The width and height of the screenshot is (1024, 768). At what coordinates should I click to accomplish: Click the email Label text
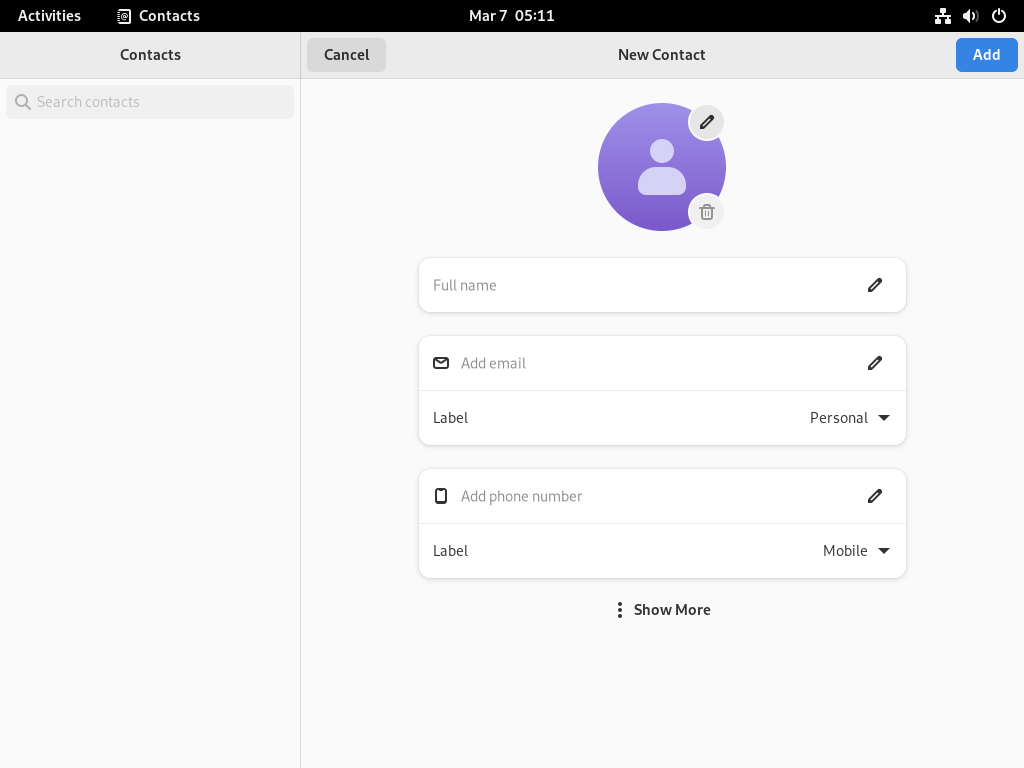(451, 418)
